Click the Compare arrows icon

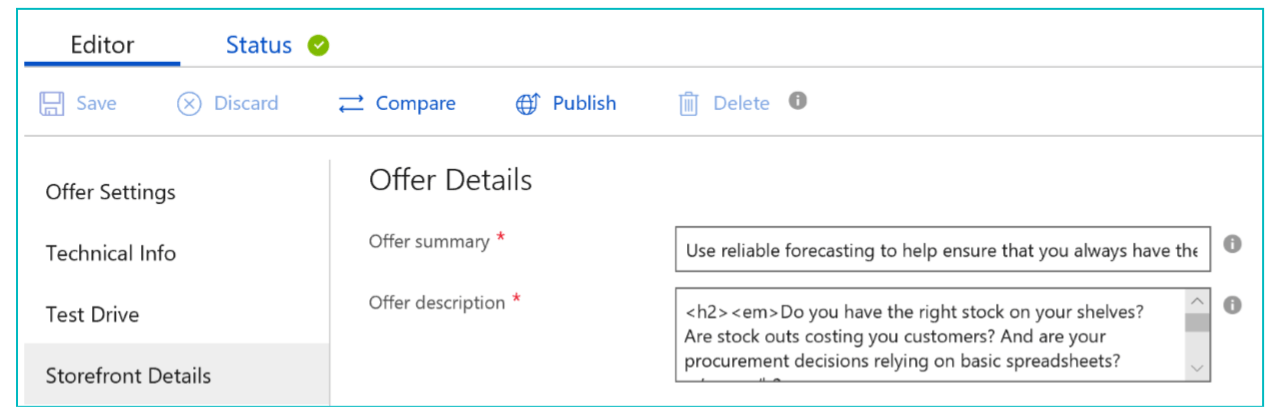pyautogui.click(x=351, y=103)
